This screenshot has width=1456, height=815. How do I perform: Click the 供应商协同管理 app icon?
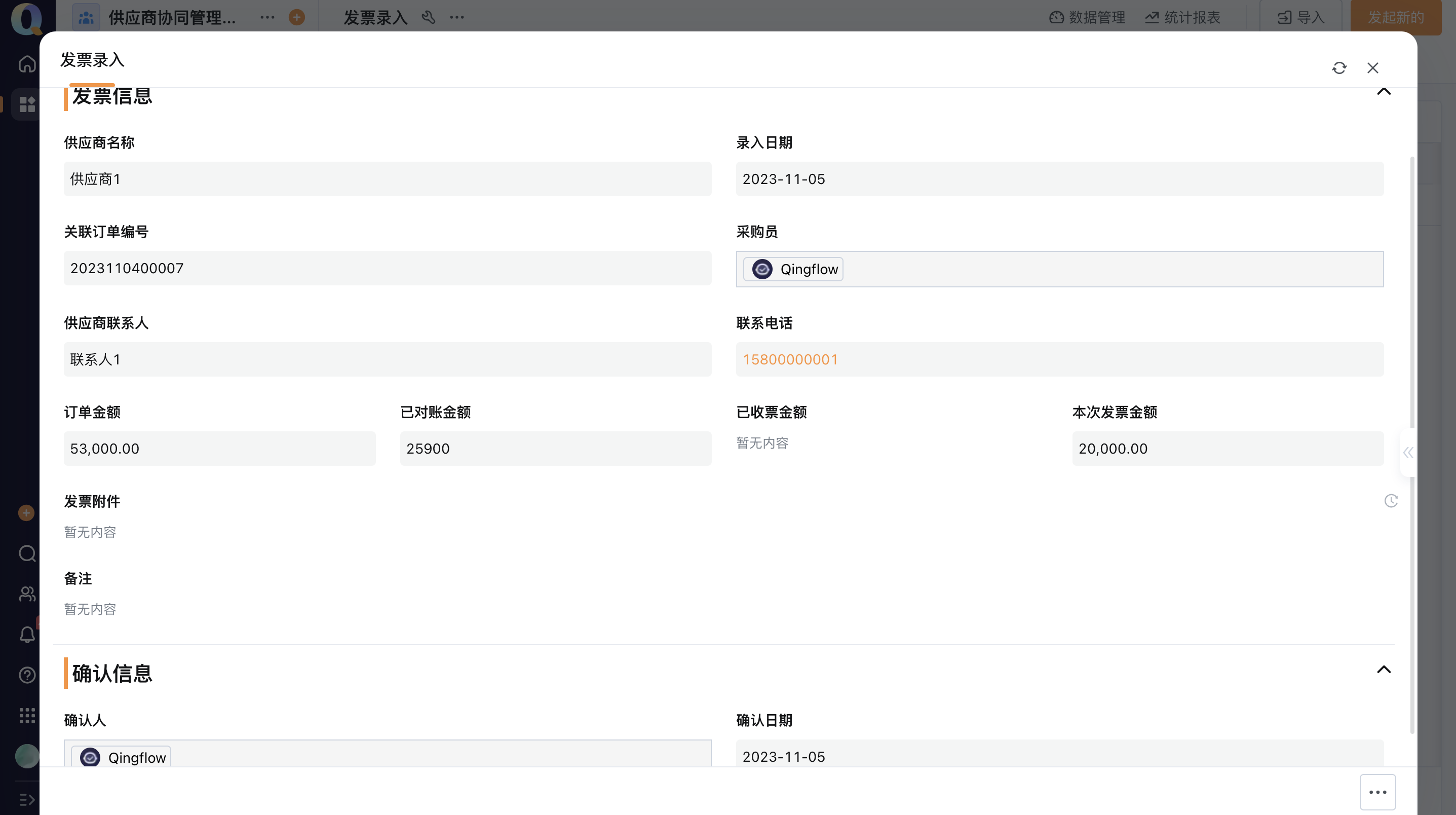click(x=86, y=18)
